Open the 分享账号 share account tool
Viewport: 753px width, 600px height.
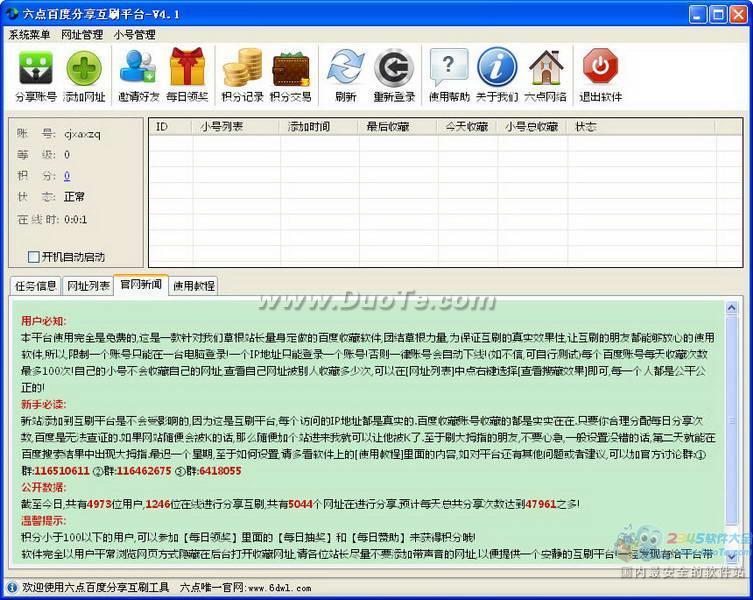36,75
